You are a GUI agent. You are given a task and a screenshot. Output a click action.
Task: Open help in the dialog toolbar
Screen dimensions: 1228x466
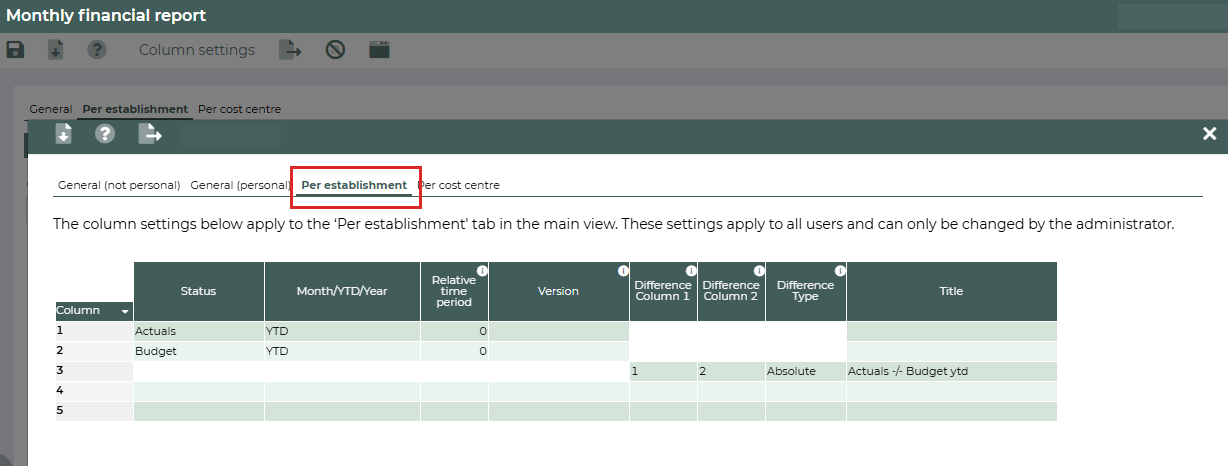(105, 134)
